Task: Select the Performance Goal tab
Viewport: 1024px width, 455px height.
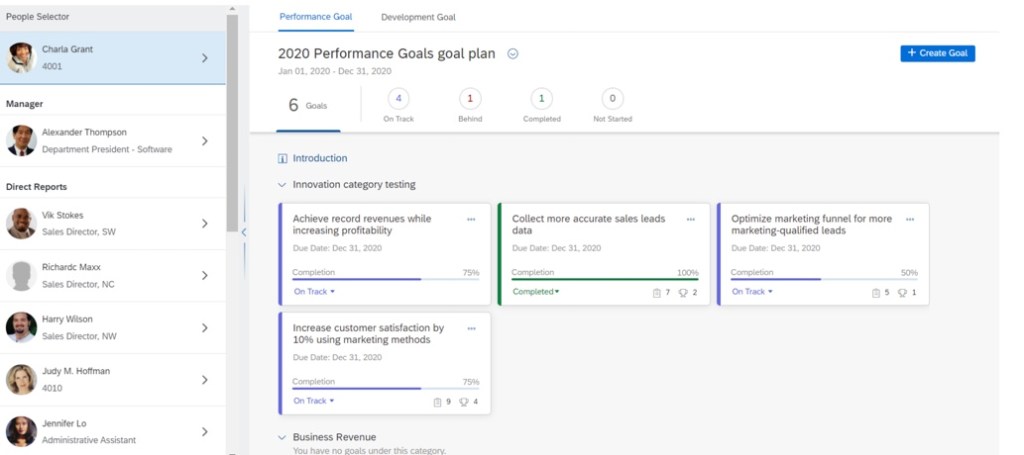Action: 315,17
